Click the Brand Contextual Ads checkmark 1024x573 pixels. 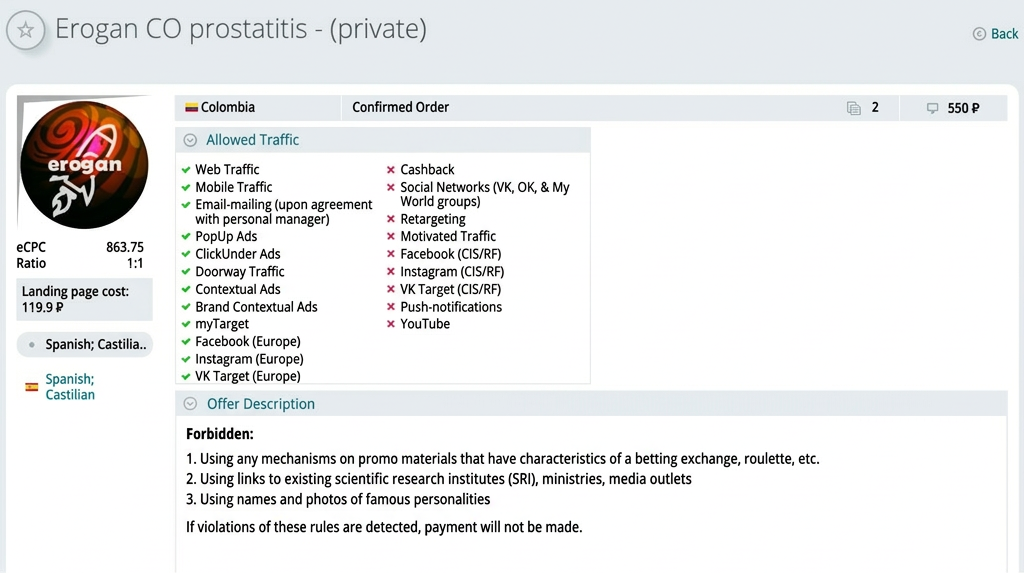tap(186, 307)
